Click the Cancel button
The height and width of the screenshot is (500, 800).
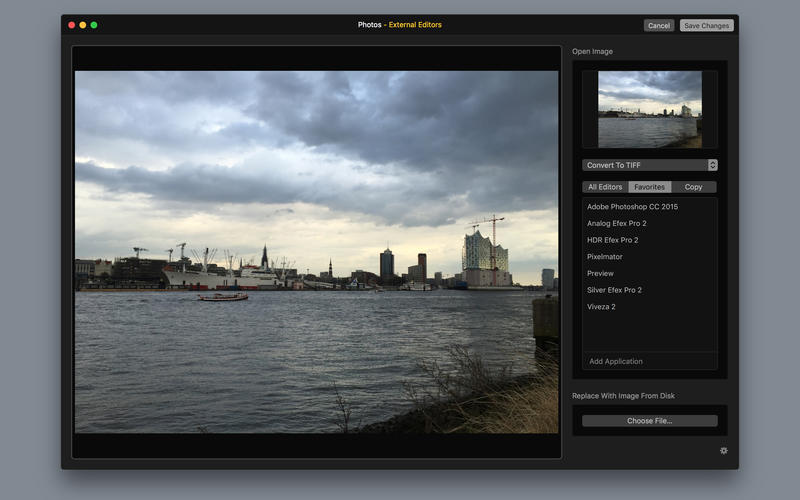(x=659, y=26)
